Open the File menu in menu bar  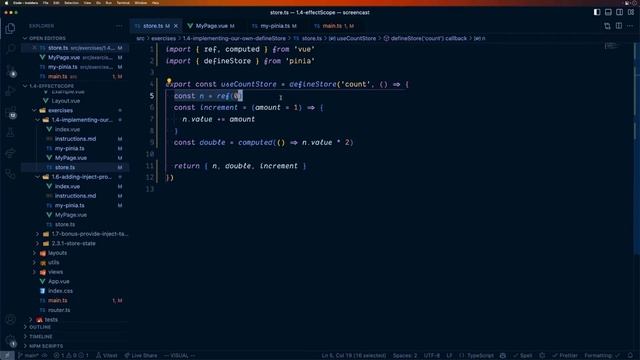(46, 3)
